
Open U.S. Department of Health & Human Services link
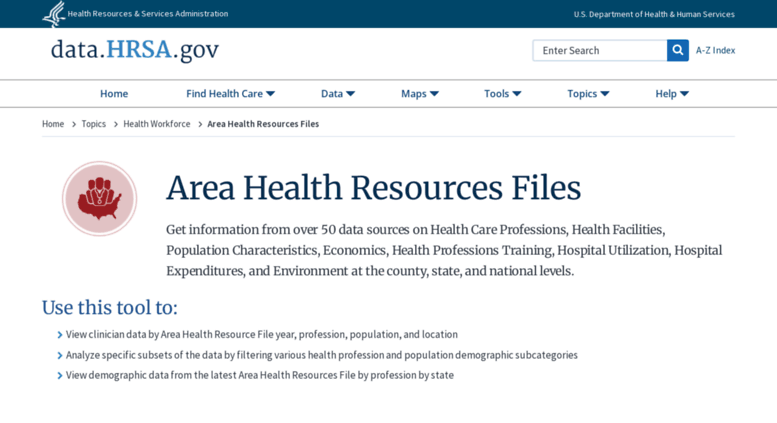click(x=654, y=14)
